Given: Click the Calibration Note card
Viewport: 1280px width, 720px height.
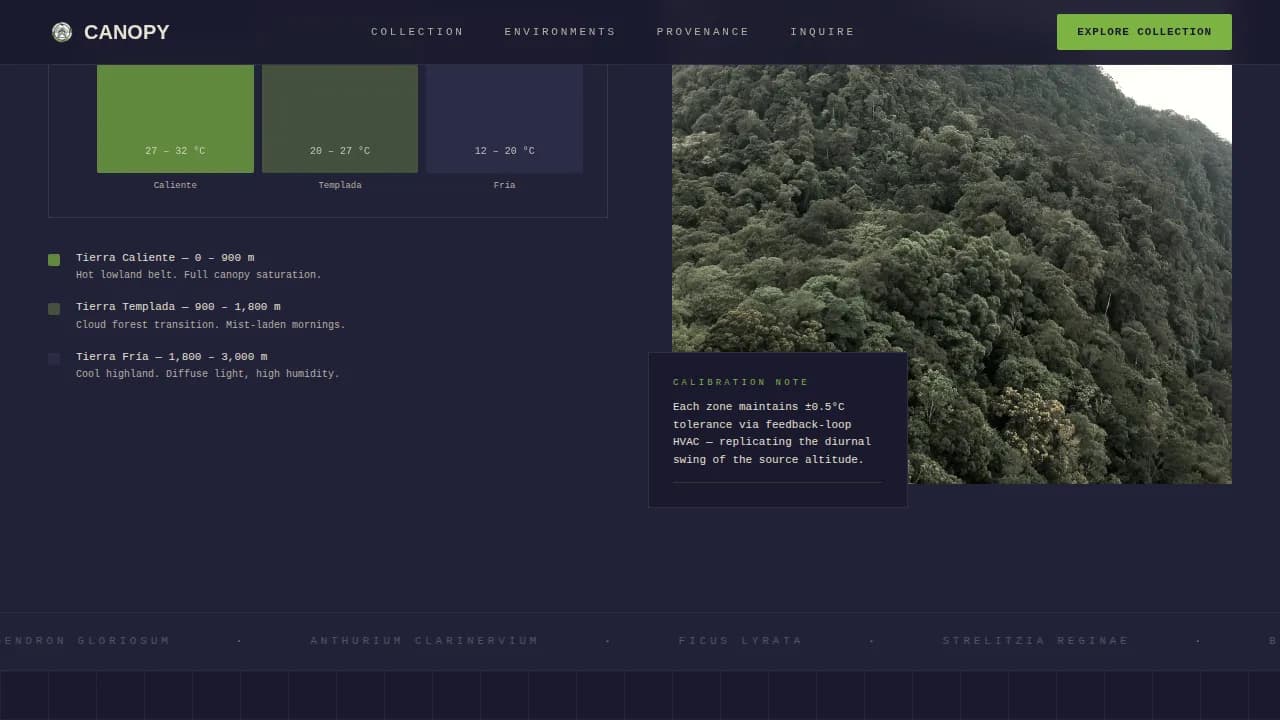Looking at the screenshot, I should point(778,430).
